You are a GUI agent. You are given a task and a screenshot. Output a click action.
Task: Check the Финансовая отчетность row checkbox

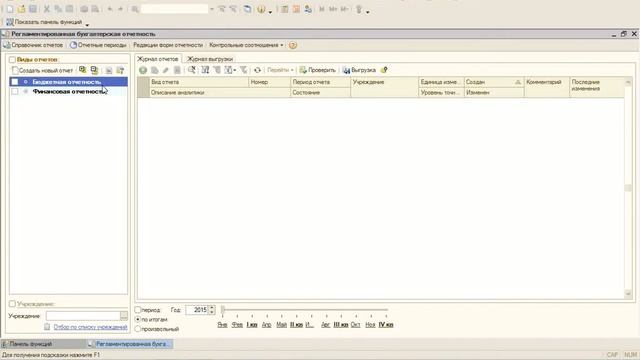pyautogui.click(x=15, y=92)
